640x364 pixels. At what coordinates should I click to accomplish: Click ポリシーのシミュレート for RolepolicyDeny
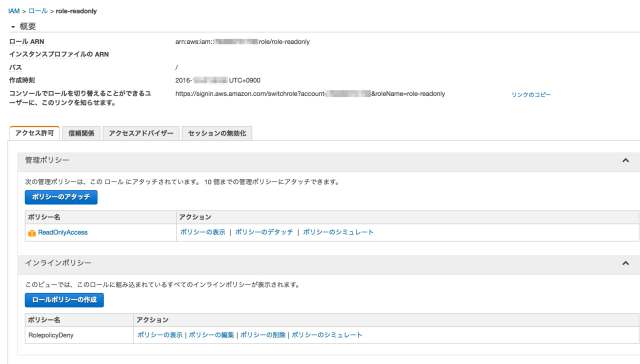tap(327, 335)
